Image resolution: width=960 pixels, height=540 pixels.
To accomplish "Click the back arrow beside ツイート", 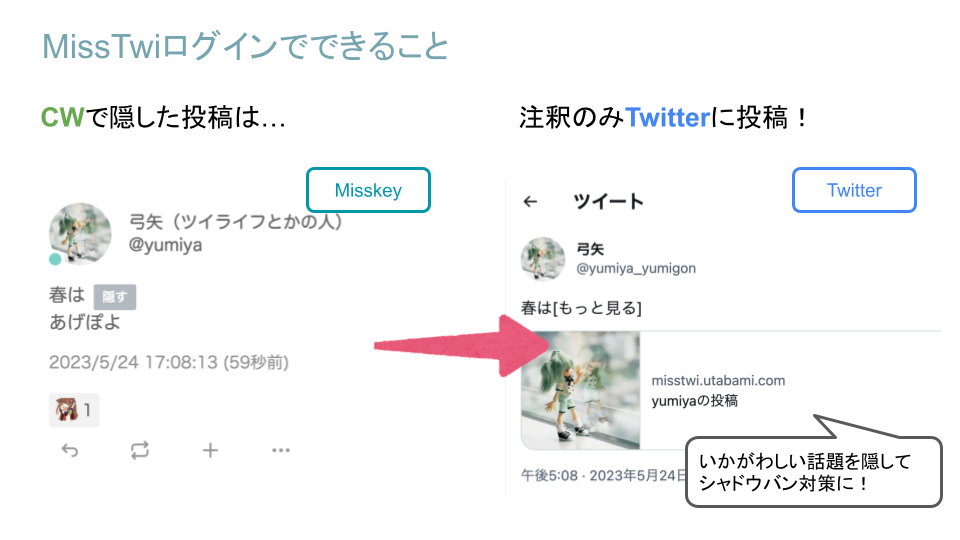I will (531, 201).
